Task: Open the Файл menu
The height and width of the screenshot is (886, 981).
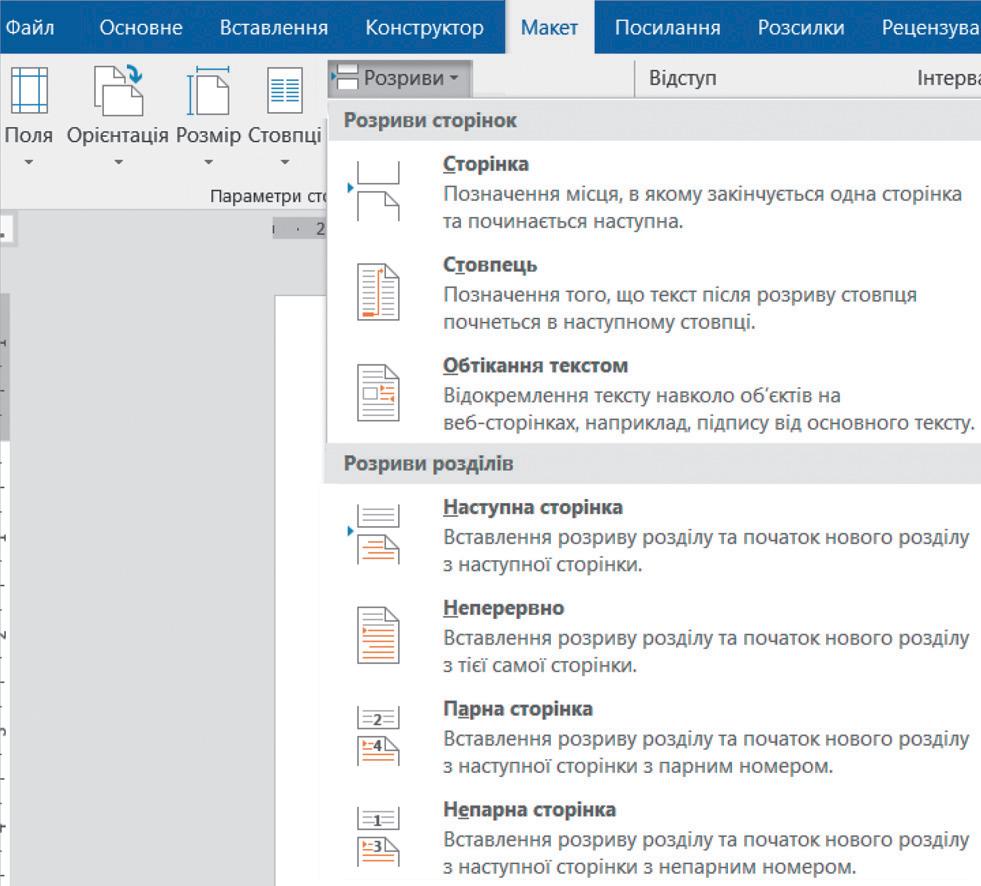Action: 29,27
